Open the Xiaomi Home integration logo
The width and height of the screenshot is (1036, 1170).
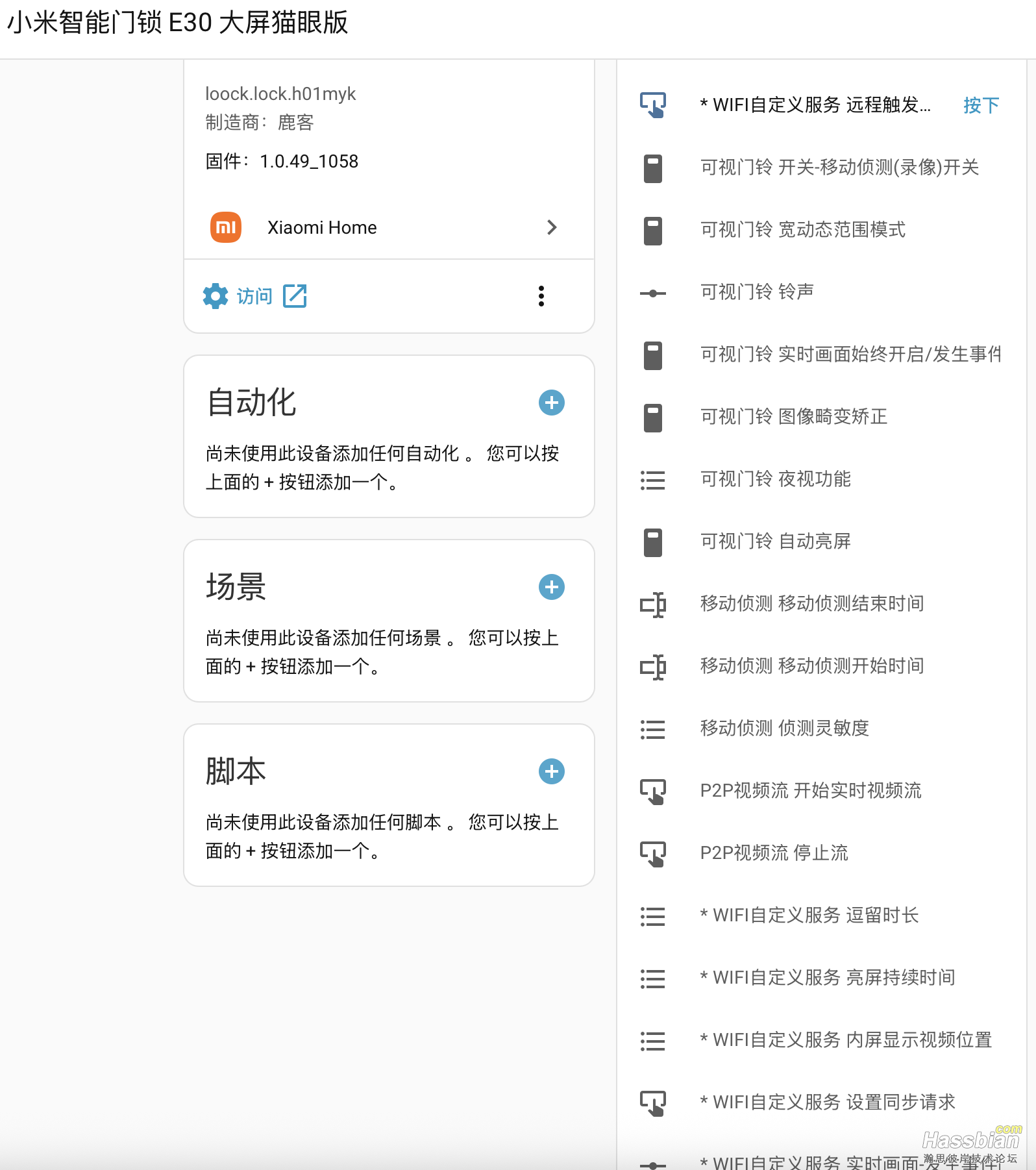click(226, 227)
